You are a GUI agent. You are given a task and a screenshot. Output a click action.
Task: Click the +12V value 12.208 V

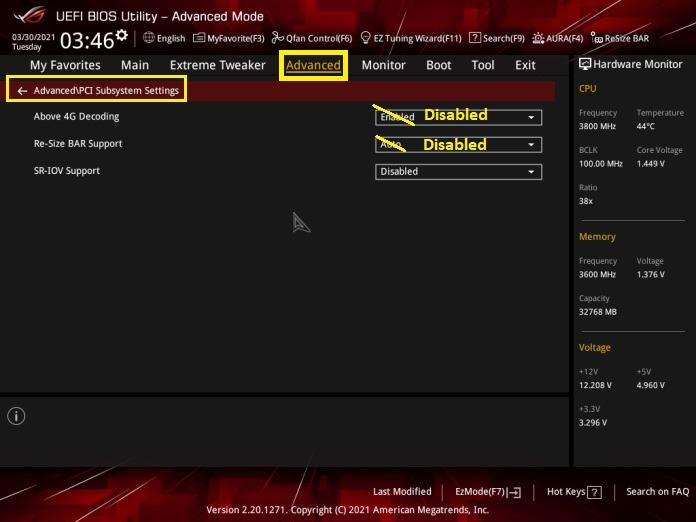tap(595, 385)
